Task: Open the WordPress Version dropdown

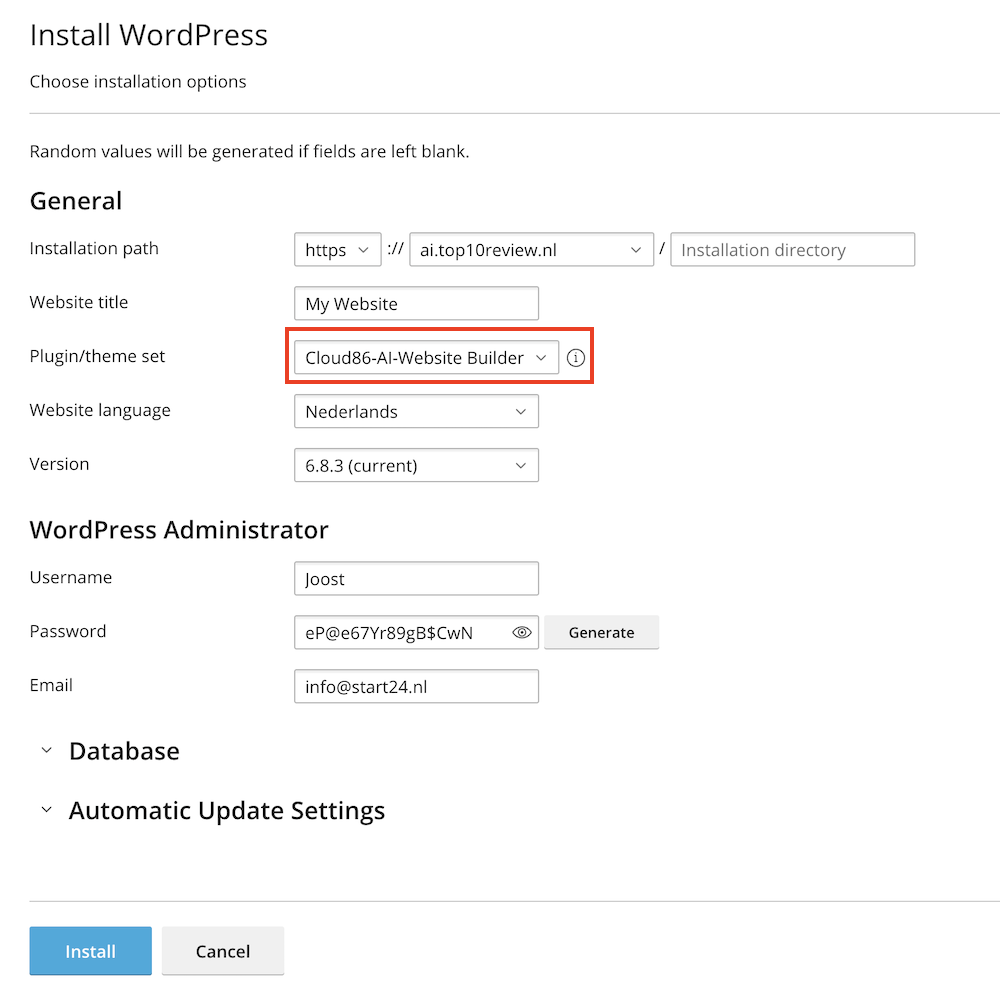Action: pyautogui.click(x=416, y=465)
